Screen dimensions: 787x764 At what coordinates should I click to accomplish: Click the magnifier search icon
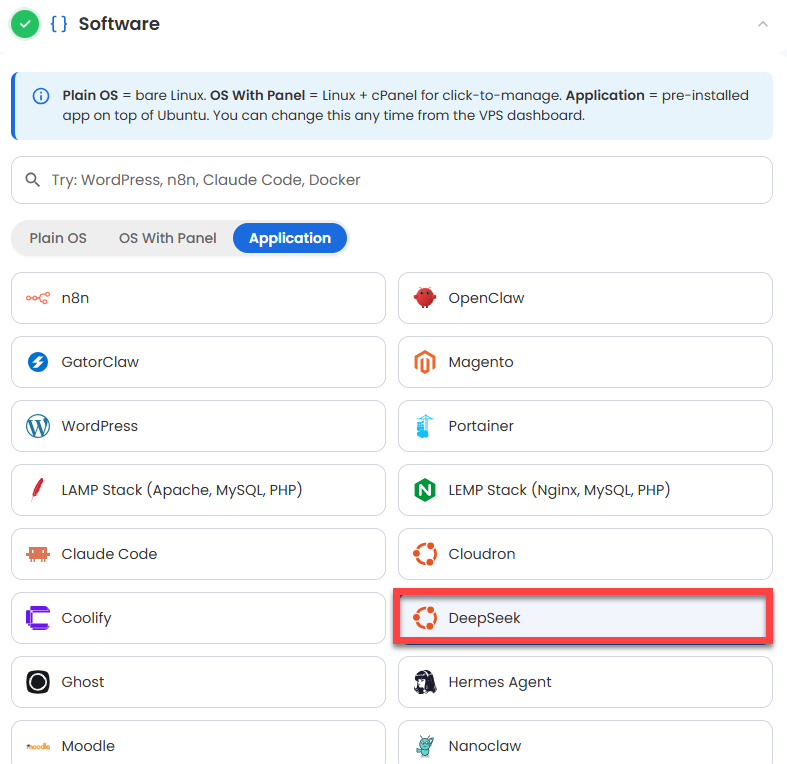pyautogui.click(x=33, y=180)
